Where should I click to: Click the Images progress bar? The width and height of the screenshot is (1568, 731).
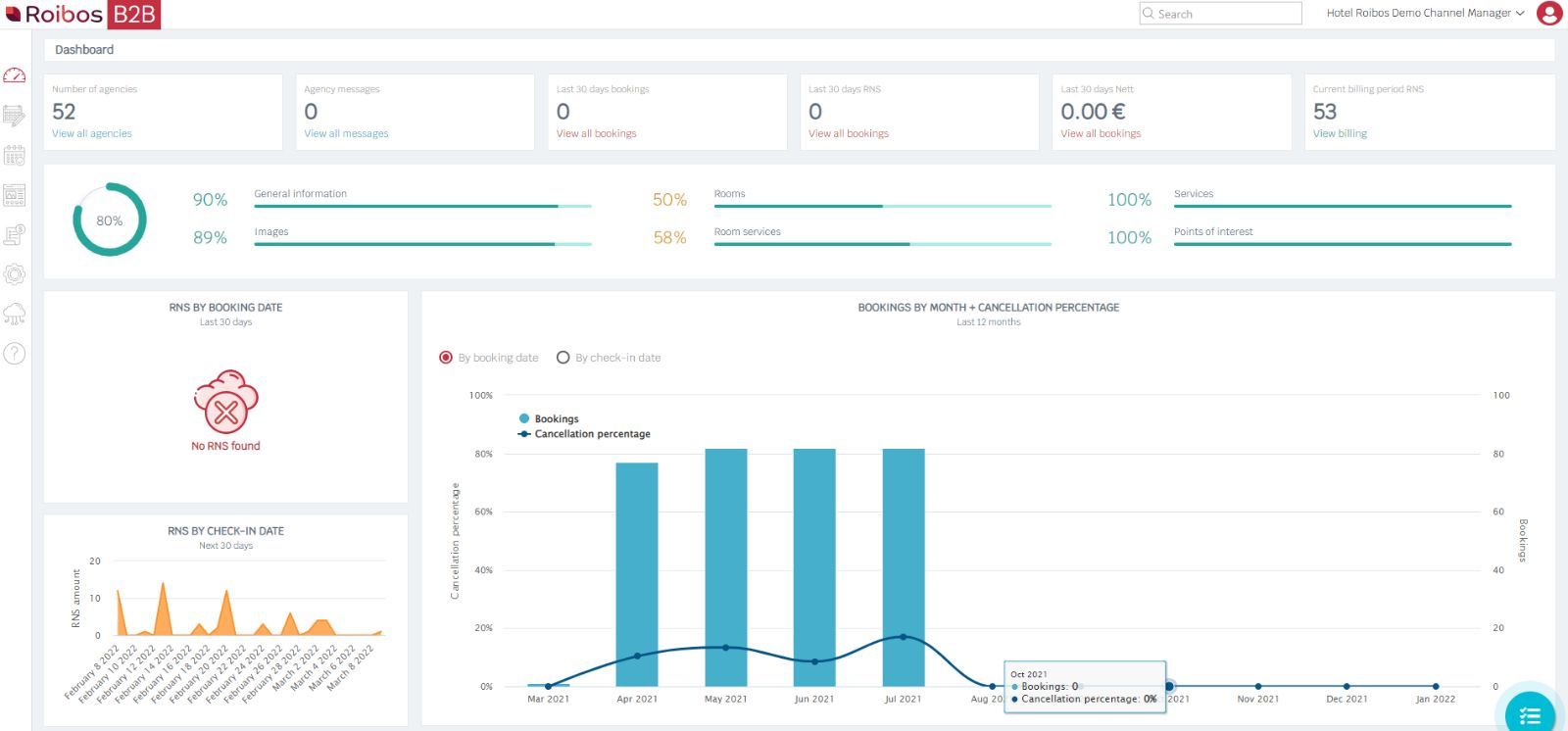[x=422, y=244]
